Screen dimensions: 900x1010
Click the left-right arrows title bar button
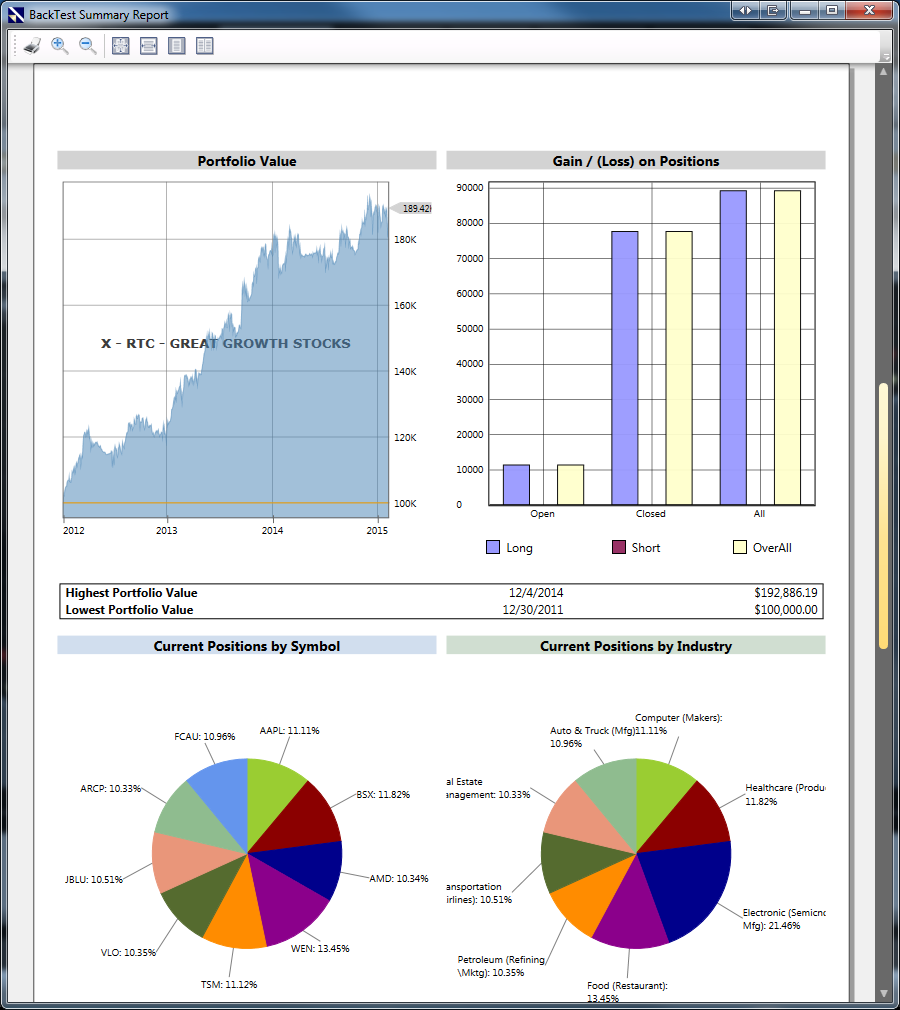[745, 10]
